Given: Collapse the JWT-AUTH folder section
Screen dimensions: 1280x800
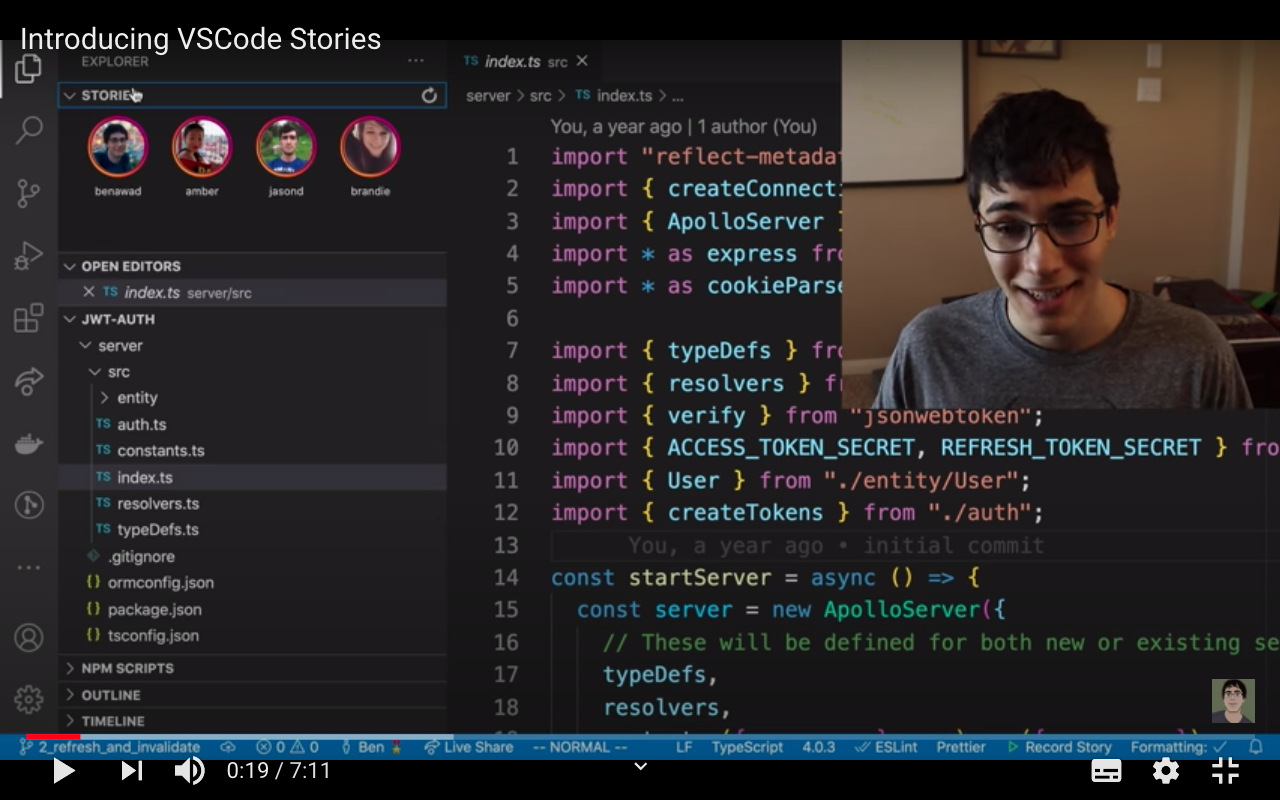Looking at the screenshot, I should coord(69,319).
